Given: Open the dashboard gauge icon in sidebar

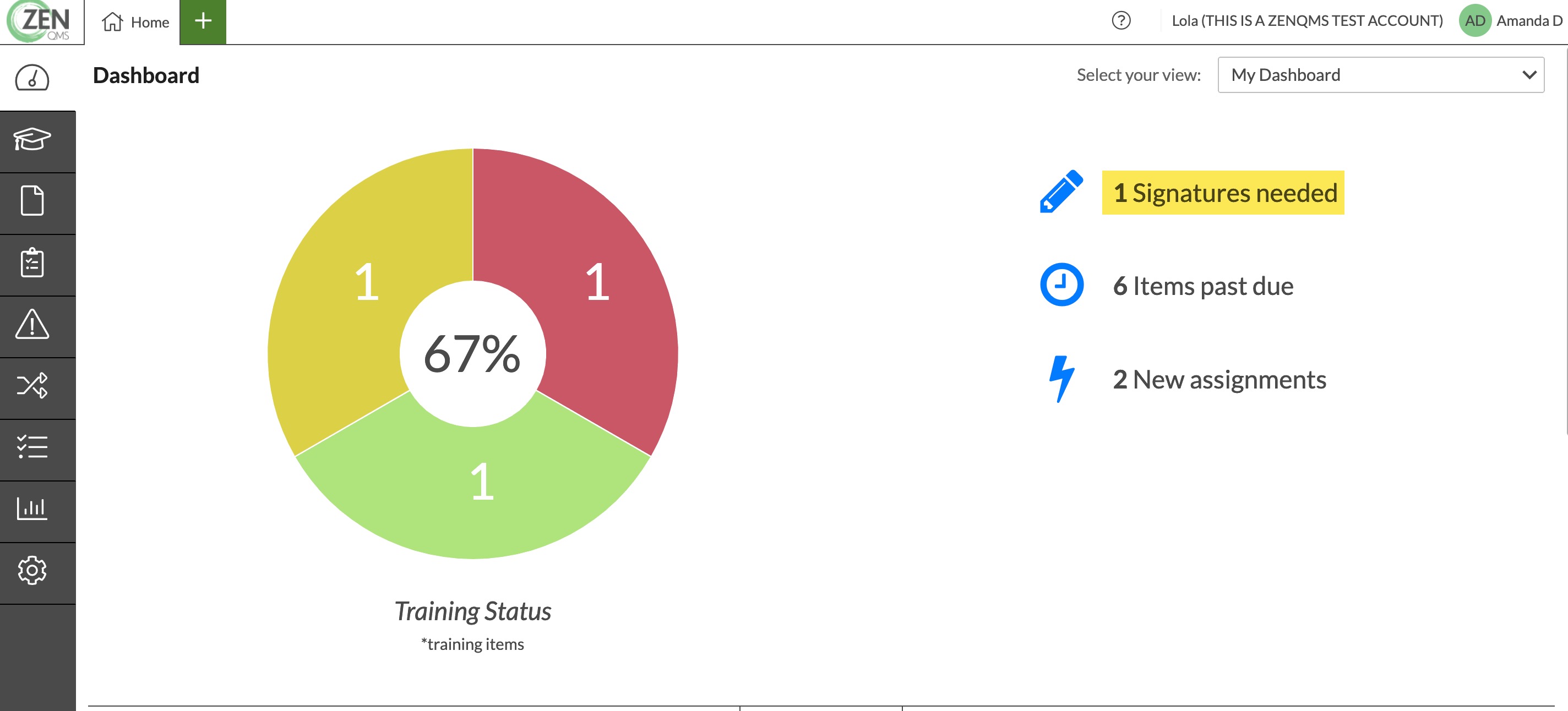Looking at the screenshot, I should (32, 78).
